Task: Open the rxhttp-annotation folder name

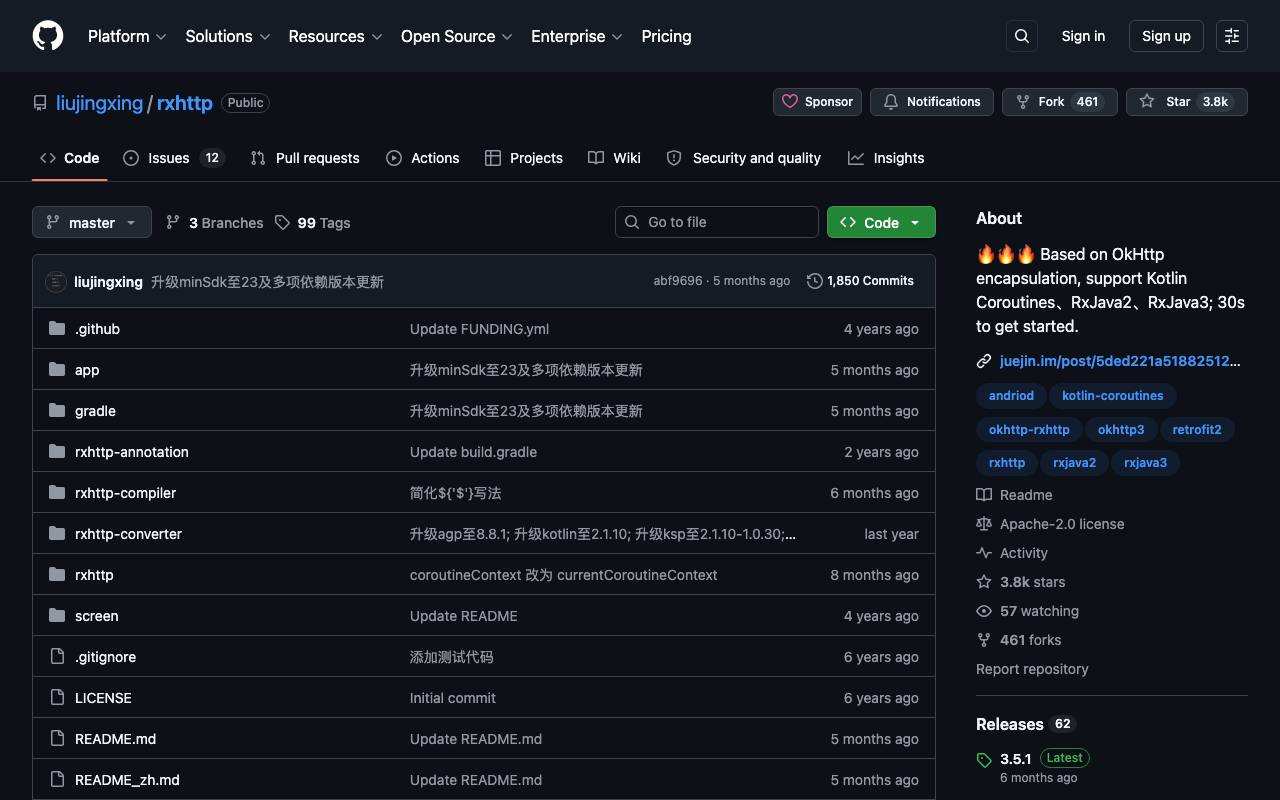Action: [132, 452]
